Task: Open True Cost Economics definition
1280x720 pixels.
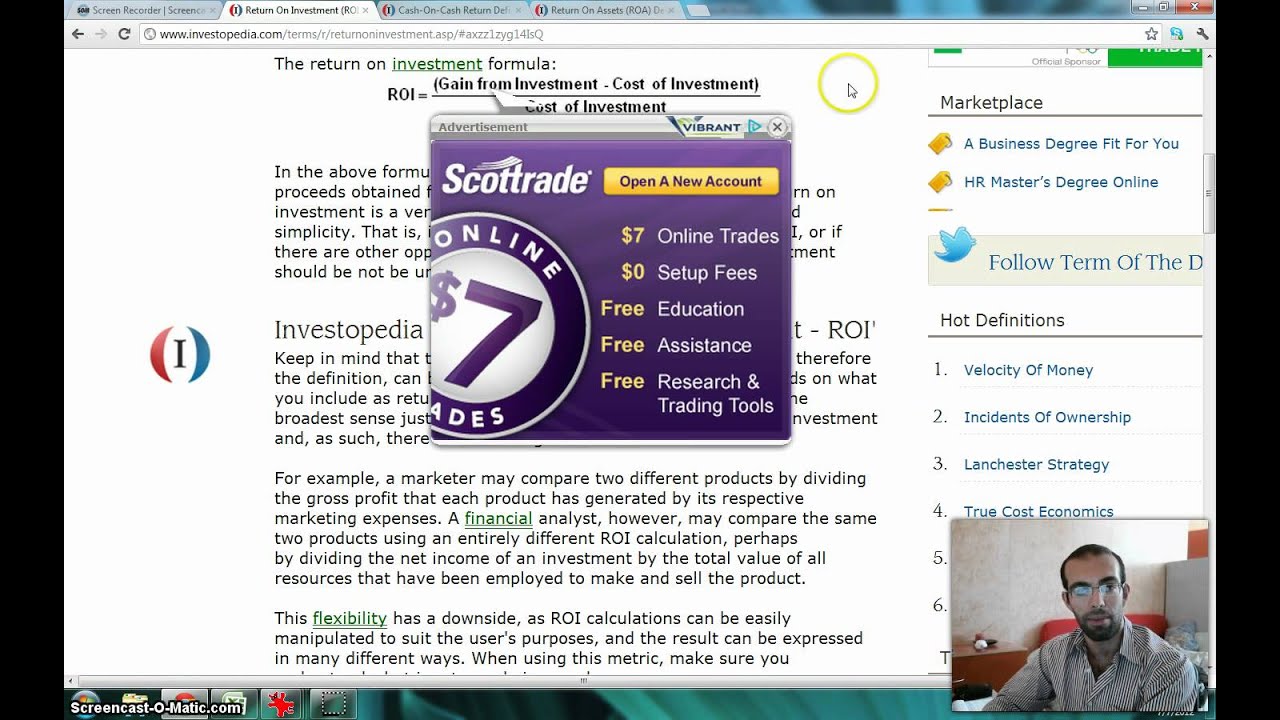Action: pos(1038,511)
